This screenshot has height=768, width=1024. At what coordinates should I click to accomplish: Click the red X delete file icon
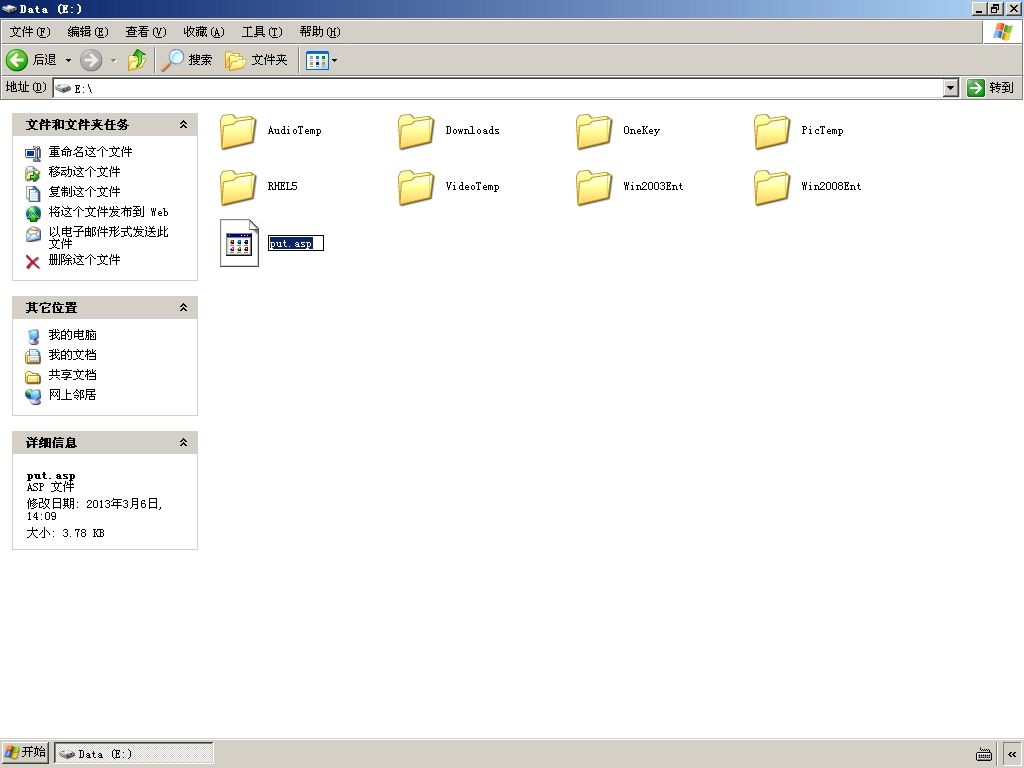click(x=33, y=262)
